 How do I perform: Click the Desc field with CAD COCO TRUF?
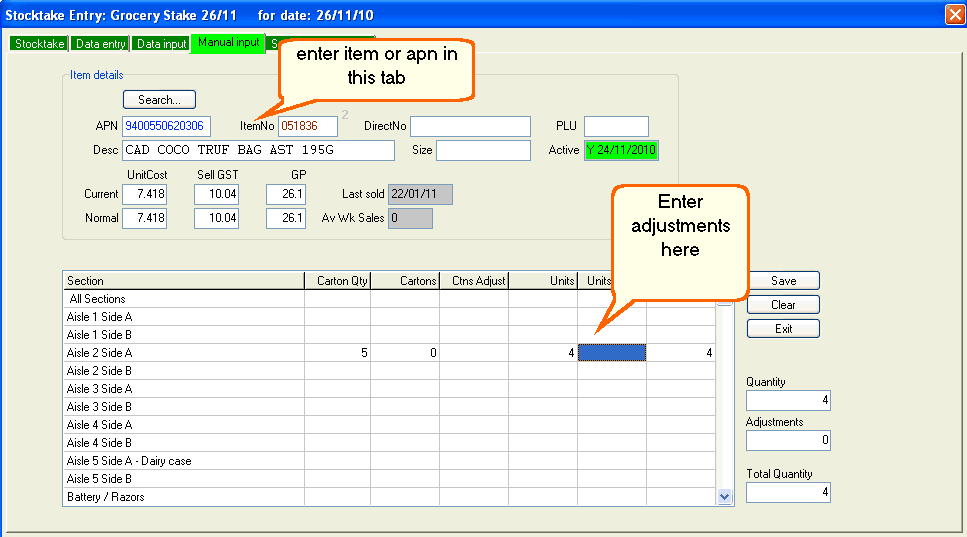pyautogui.click(x=258, y=150)
